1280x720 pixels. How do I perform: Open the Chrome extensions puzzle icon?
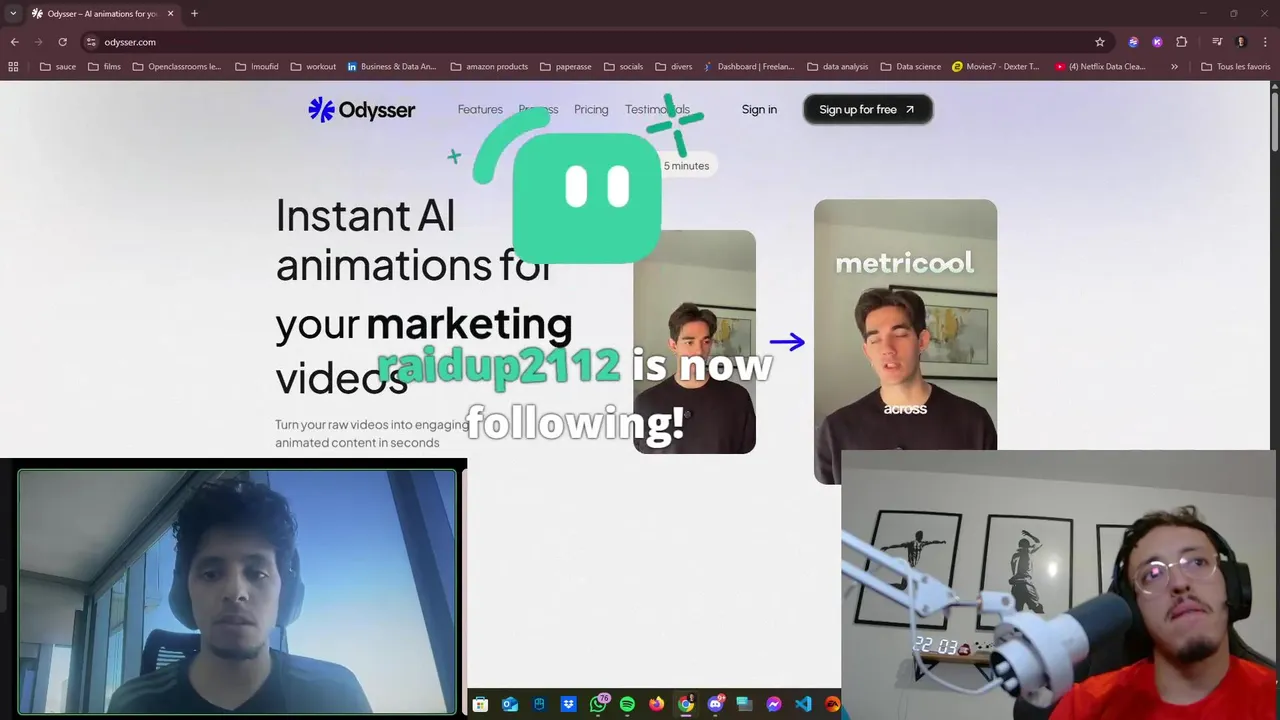pos(1182,42)
